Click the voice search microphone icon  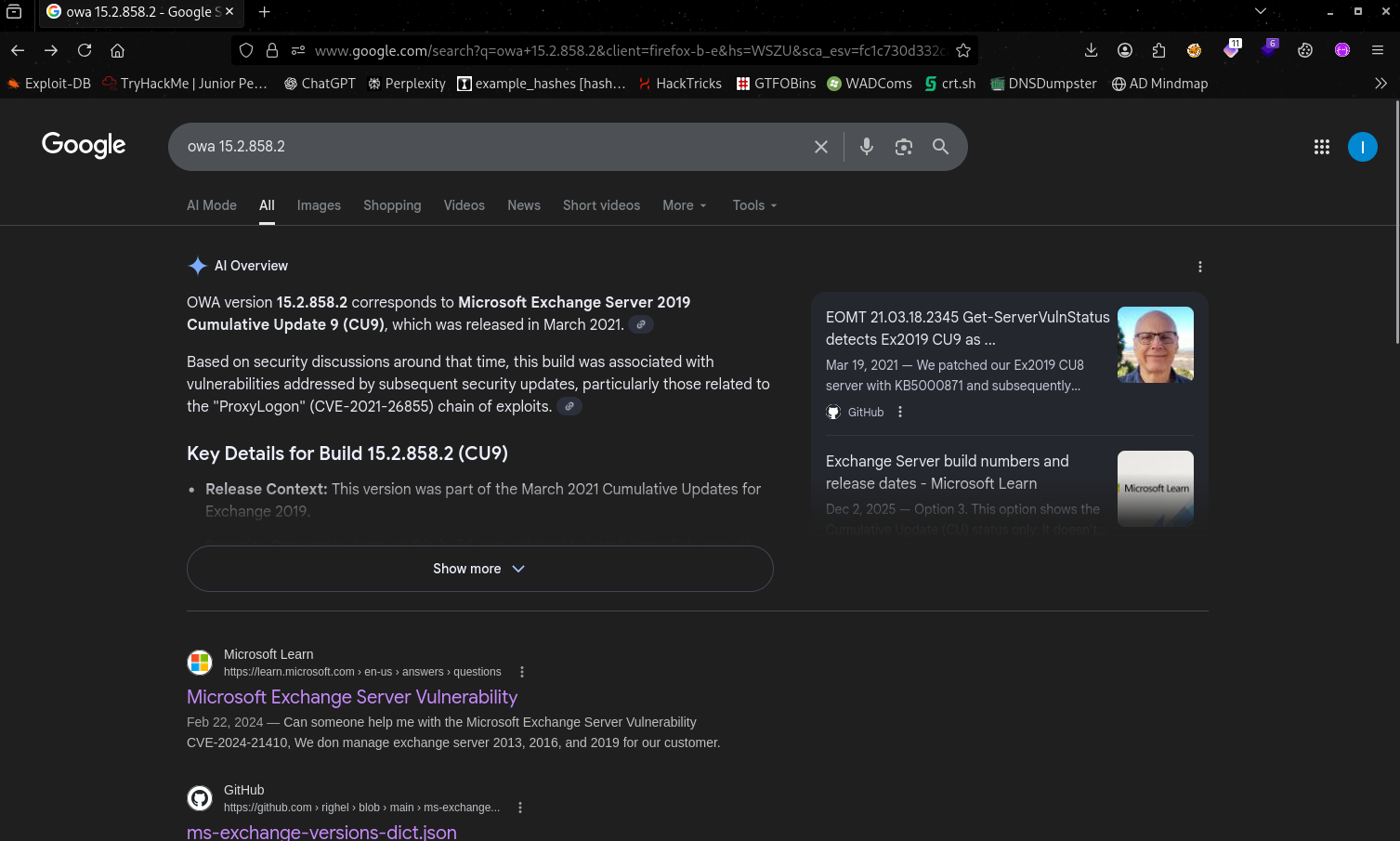click(866, 147)
